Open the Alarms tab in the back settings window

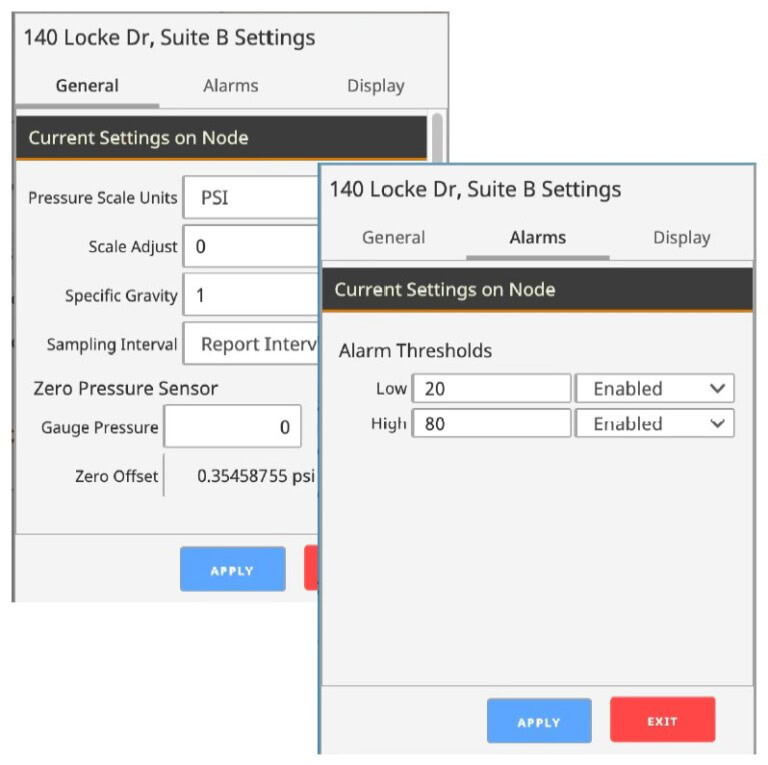coord(230,86)
